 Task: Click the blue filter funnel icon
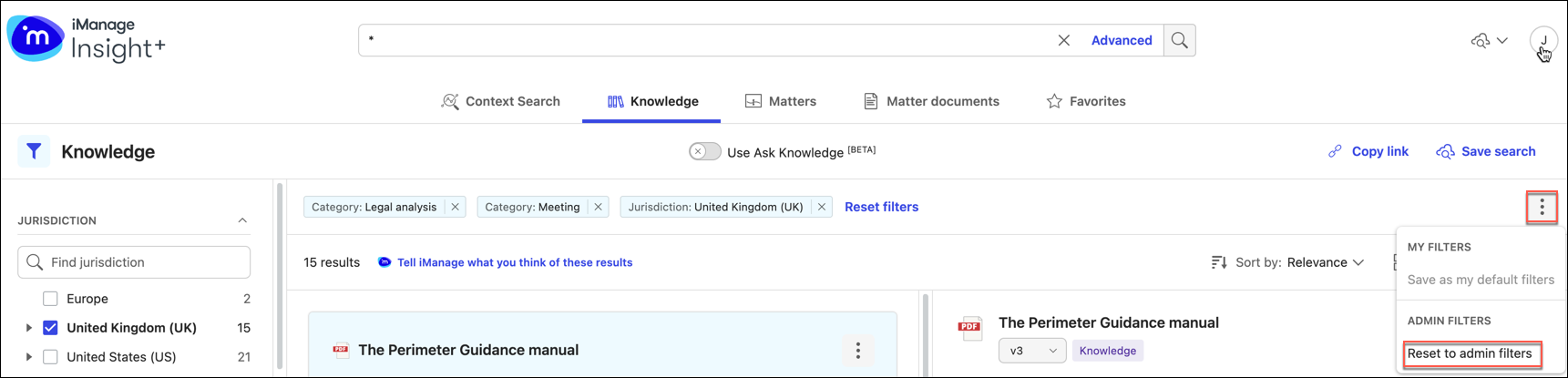[x=34, y=151]
